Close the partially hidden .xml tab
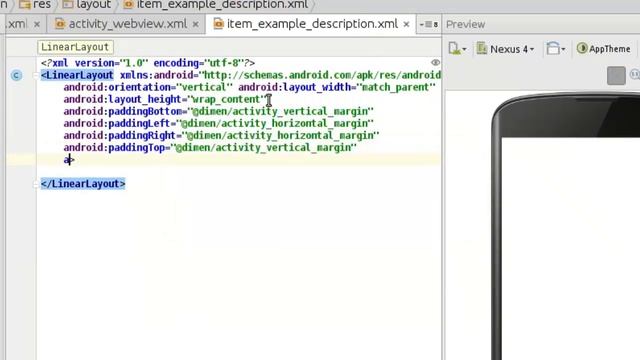This screenshot has width=640, height=360. (37, 24)
